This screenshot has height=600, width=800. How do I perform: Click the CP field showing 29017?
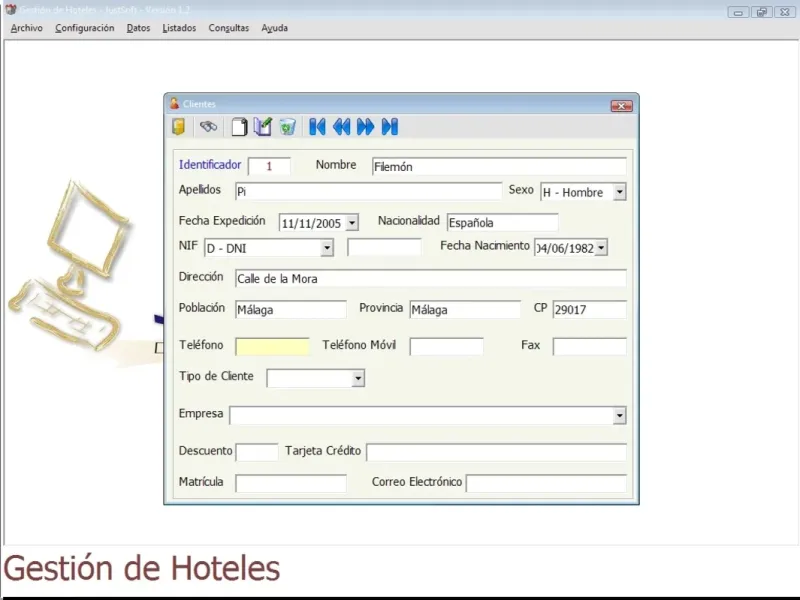coord(589,310)
